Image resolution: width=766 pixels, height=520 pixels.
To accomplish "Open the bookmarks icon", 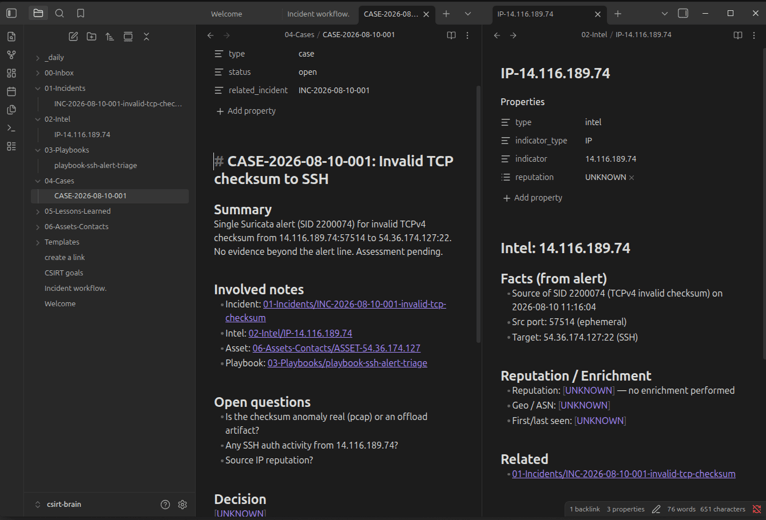I will [81, 13].
